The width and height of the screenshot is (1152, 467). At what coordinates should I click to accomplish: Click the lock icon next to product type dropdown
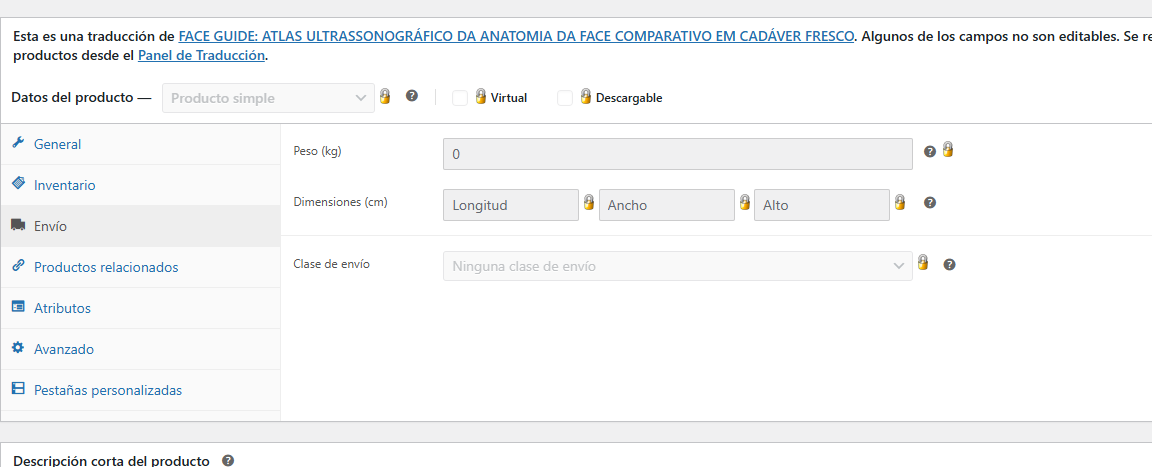[384, 97]
